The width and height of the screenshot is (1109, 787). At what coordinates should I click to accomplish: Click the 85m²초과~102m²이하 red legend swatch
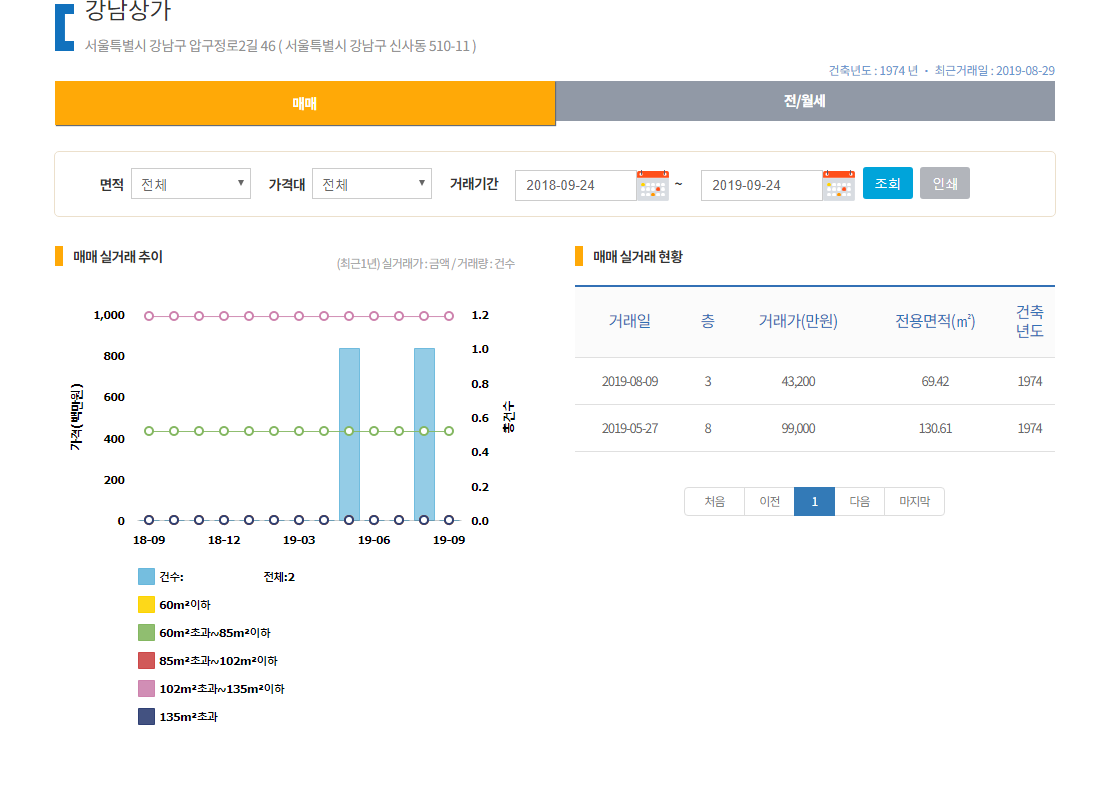click(146, 660)
